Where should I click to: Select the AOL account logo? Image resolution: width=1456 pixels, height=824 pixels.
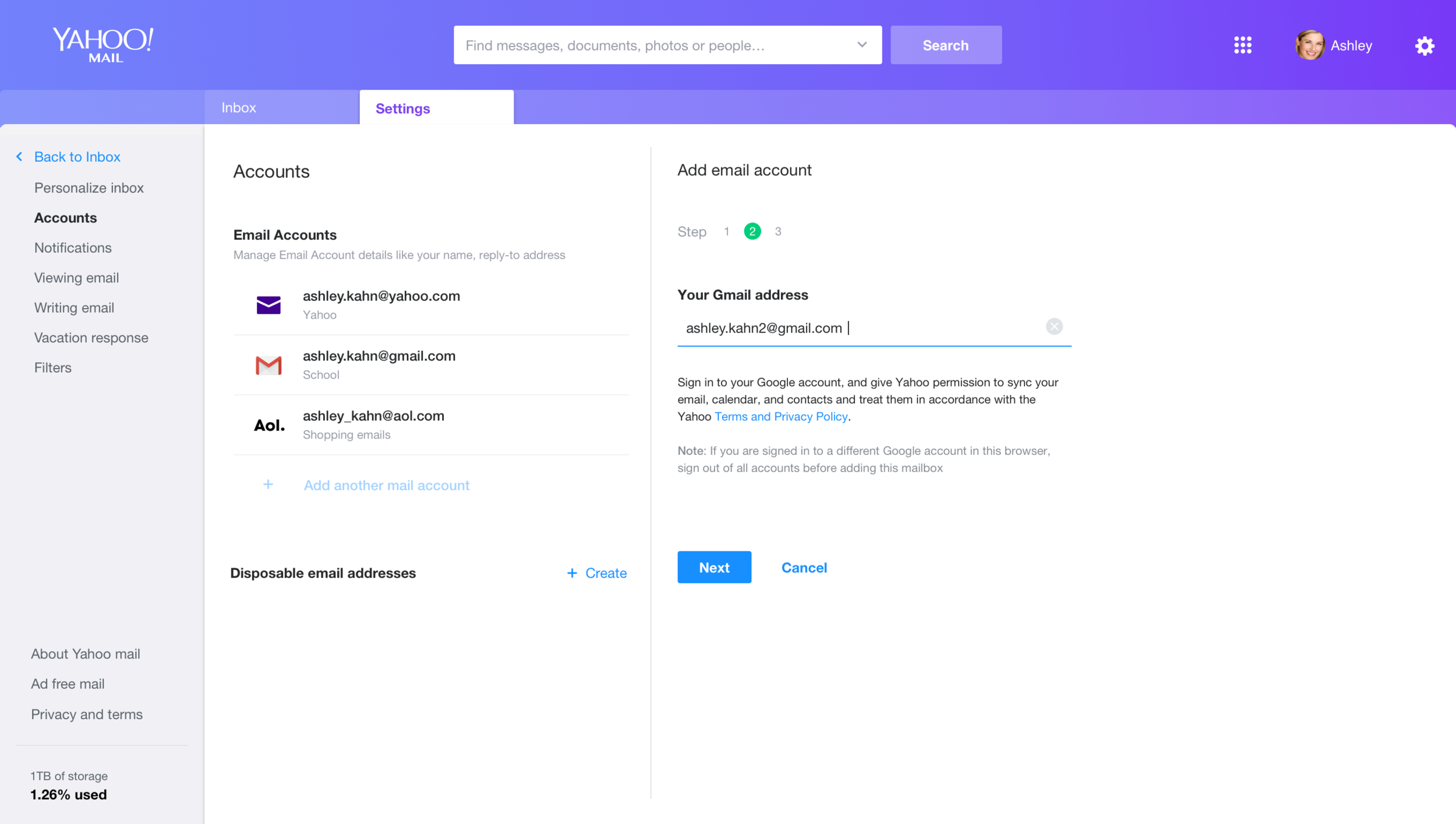click(269, 425)
